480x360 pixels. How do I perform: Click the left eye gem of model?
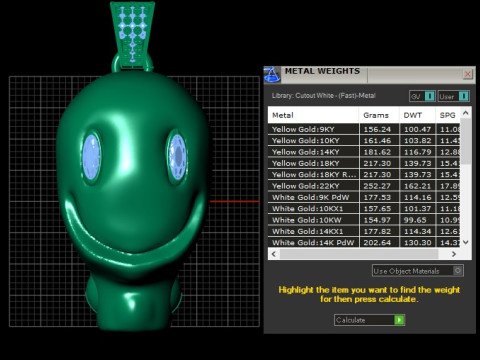[92, 157]
